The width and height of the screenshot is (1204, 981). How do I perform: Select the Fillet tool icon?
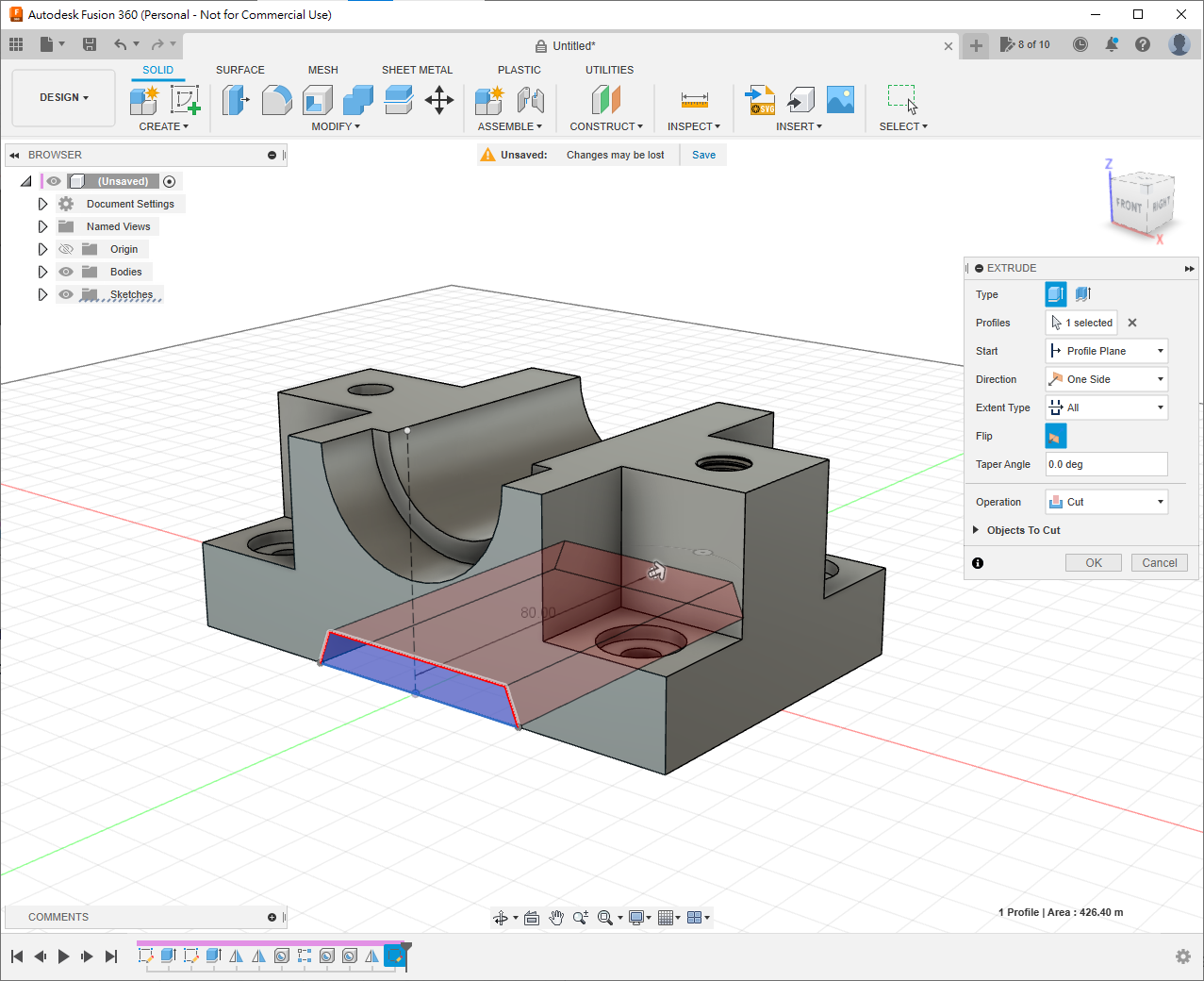pyautogui.click(x=276, y=99)
